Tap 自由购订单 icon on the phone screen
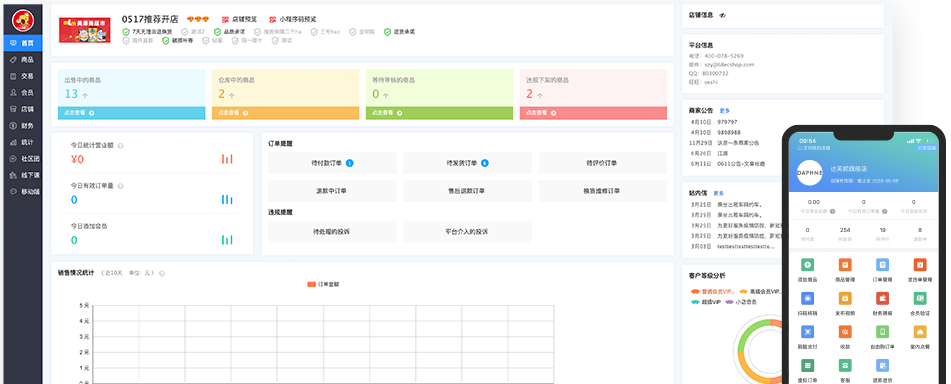The height and width of the screenshot is (384, 951). pos(882,332)
